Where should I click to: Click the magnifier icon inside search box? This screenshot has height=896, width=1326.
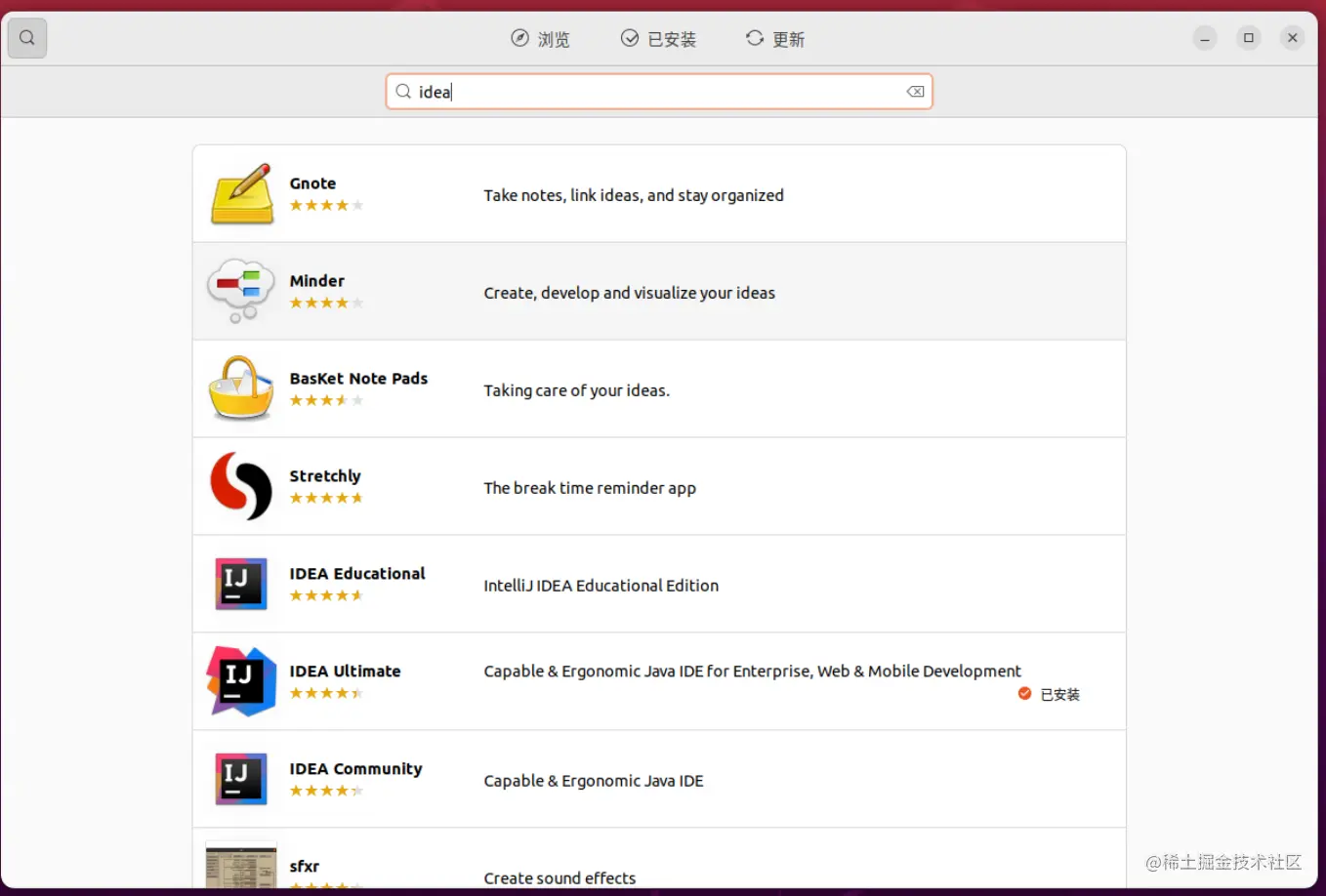(x=403, y=92)
